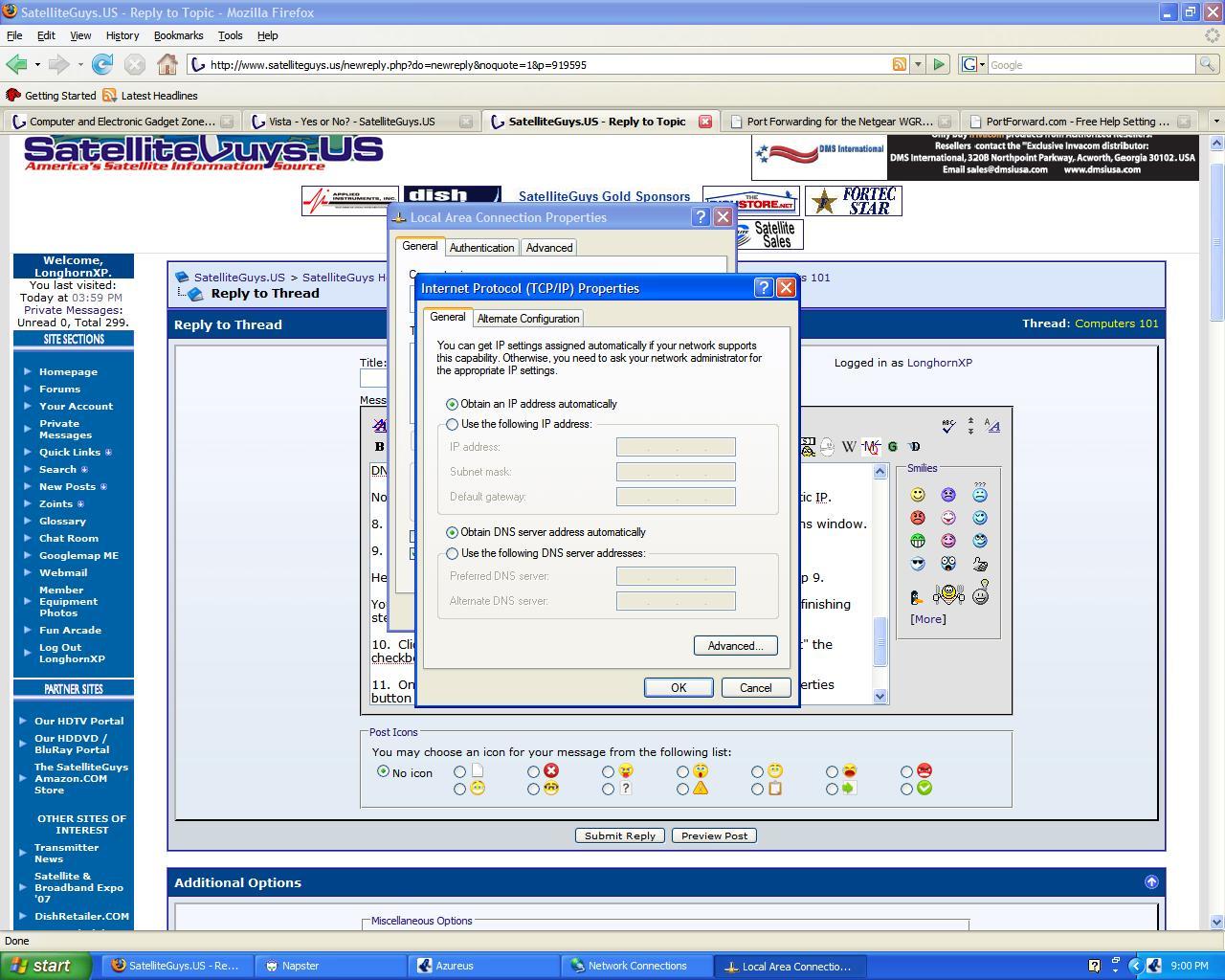Expand the Quick Links menu

point(108,453)
